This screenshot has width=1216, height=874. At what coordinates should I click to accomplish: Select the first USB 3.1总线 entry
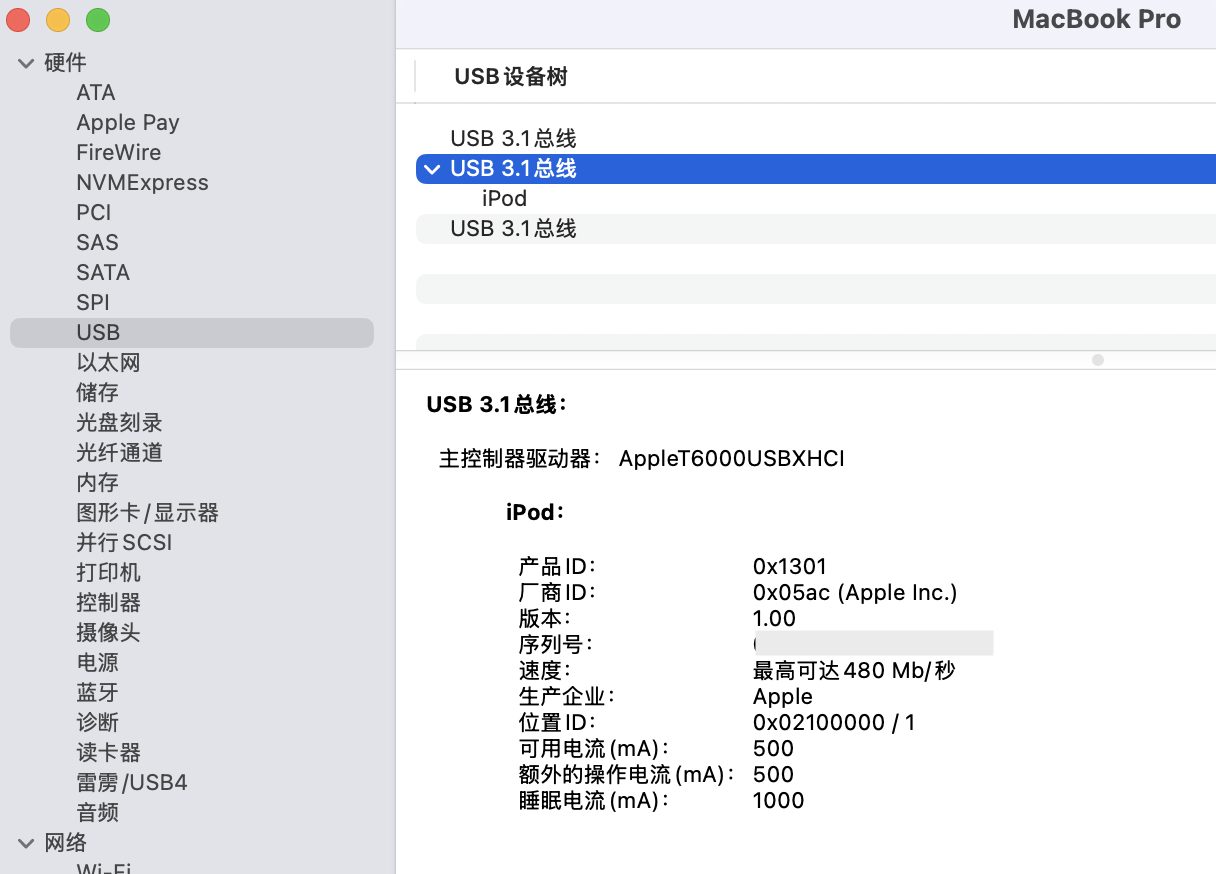coord(513,139)
